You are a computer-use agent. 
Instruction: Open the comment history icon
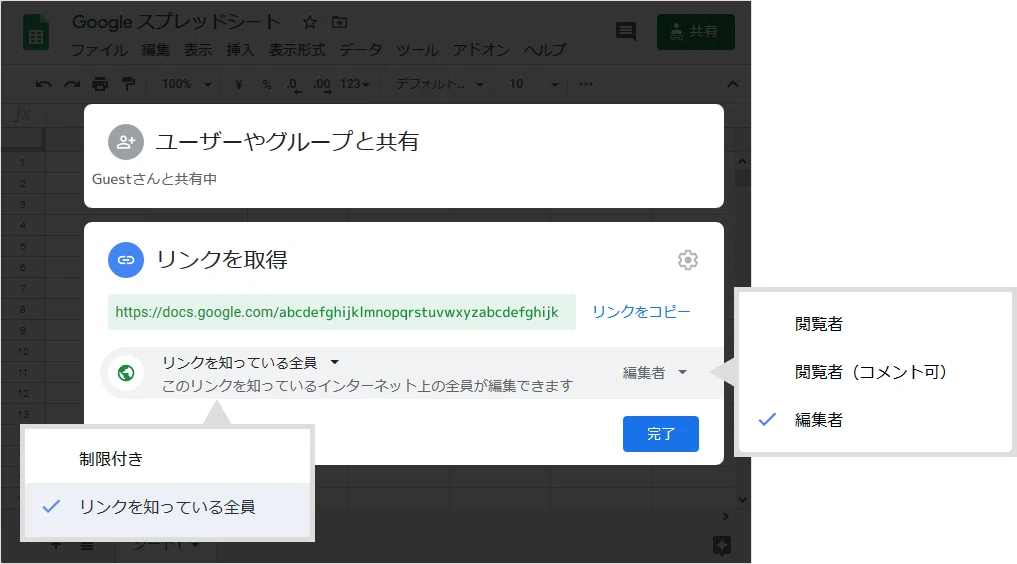click(x=626, y=31)
